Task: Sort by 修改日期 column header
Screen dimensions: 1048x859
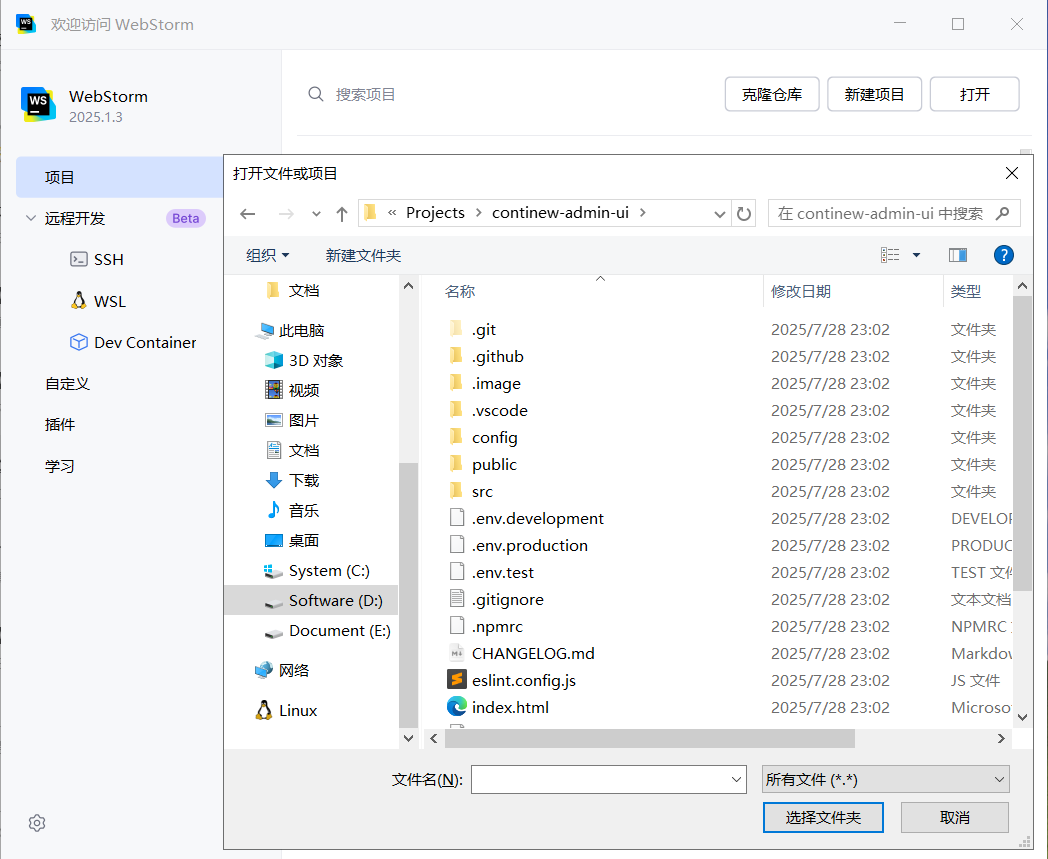Action: click(801, 291)
